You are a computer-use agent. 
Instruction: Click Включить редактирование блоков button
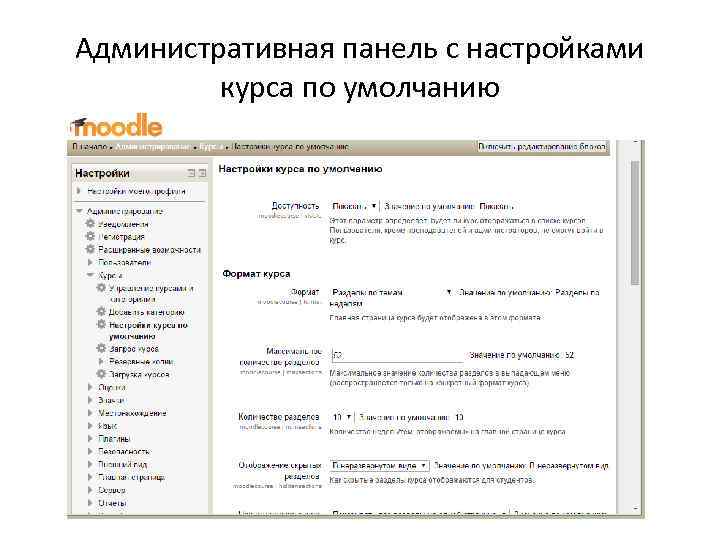click(x=542, y=147)
